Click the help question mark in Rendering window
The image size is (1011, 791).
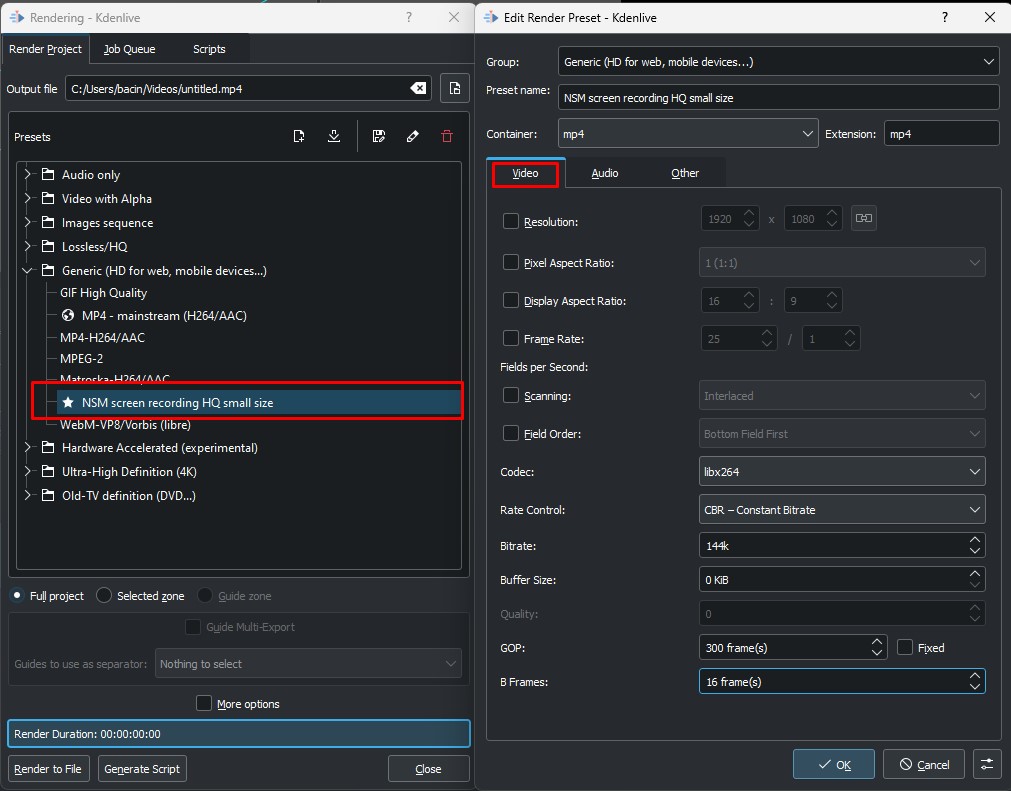click(x=409, y=17)
